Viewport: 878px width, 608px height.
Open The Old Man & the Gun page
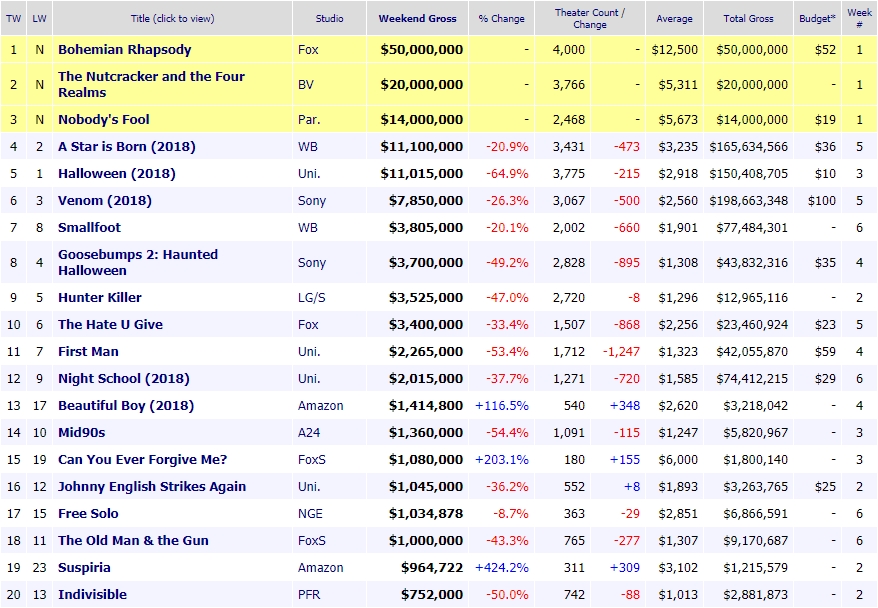pyautogui.click(x=133, y=541)
